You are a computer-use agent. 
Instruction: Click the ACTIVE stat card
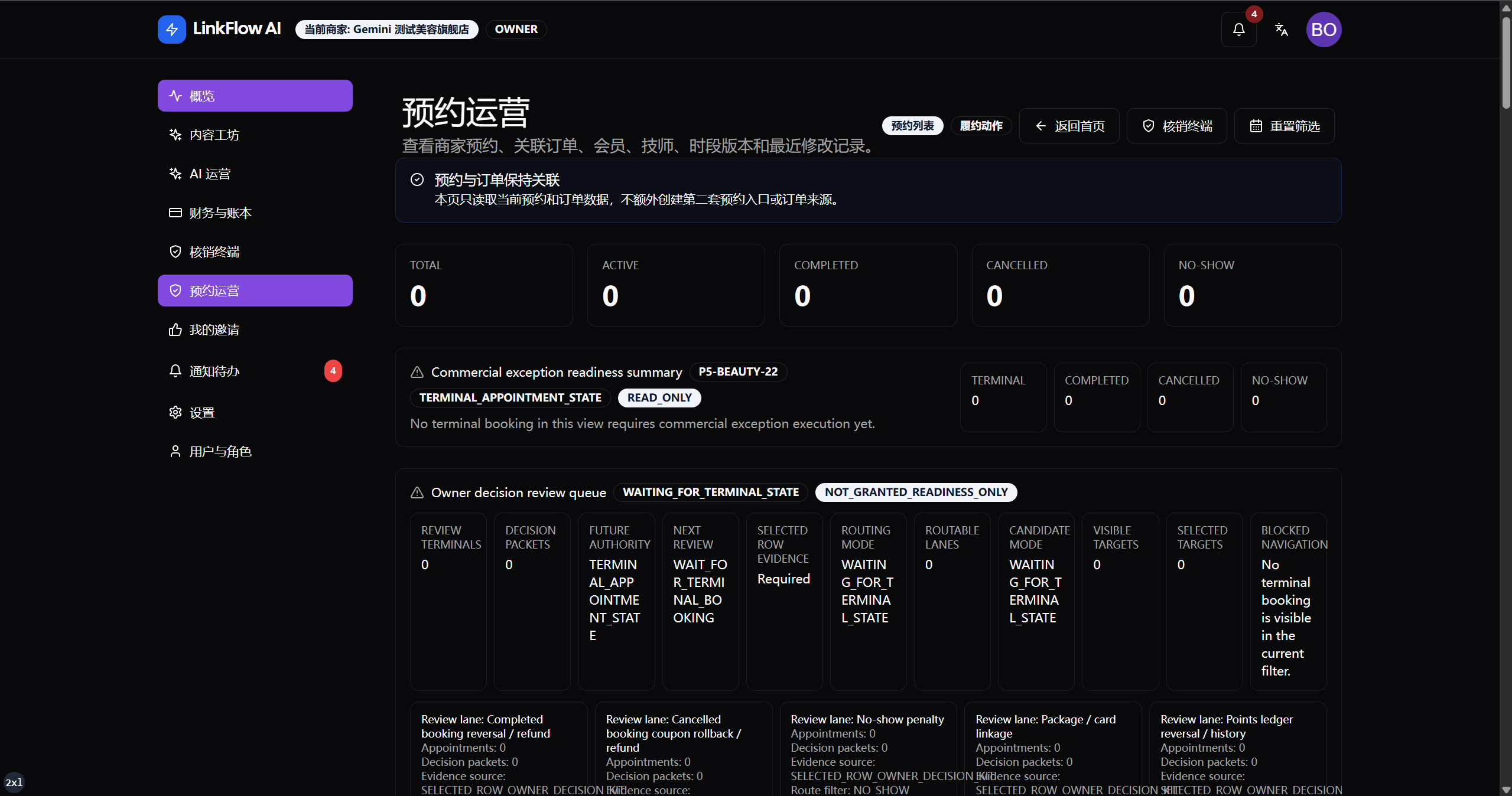[x=676, y=285]
